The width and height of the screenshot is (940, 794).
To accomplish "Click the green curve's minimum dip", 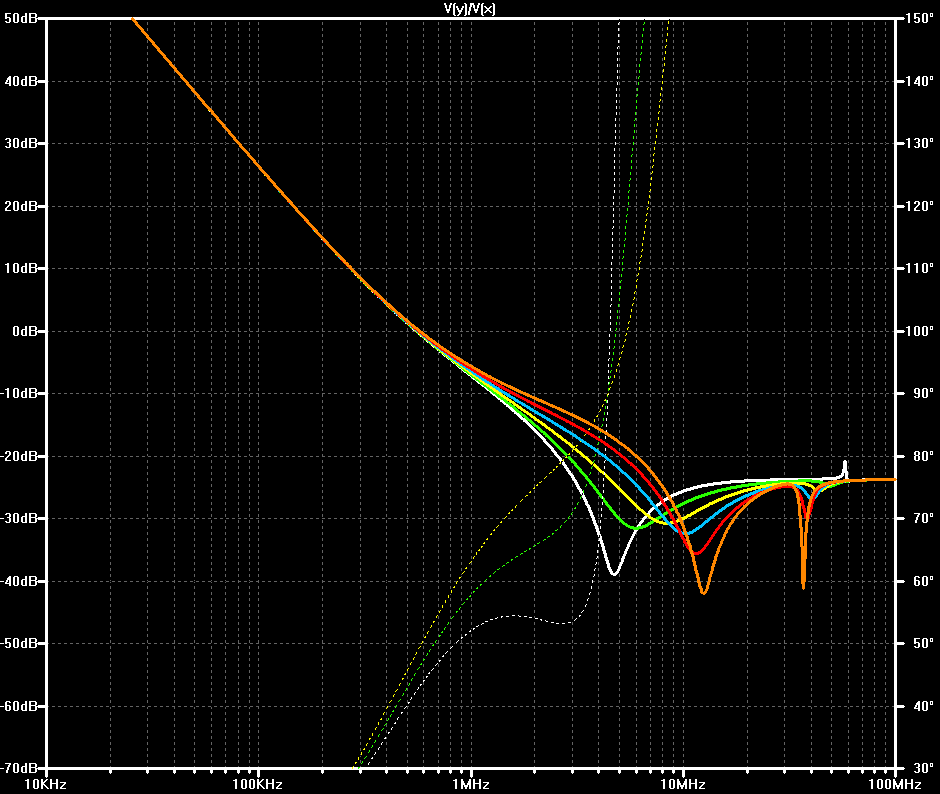I will click(x=637, y=528).
